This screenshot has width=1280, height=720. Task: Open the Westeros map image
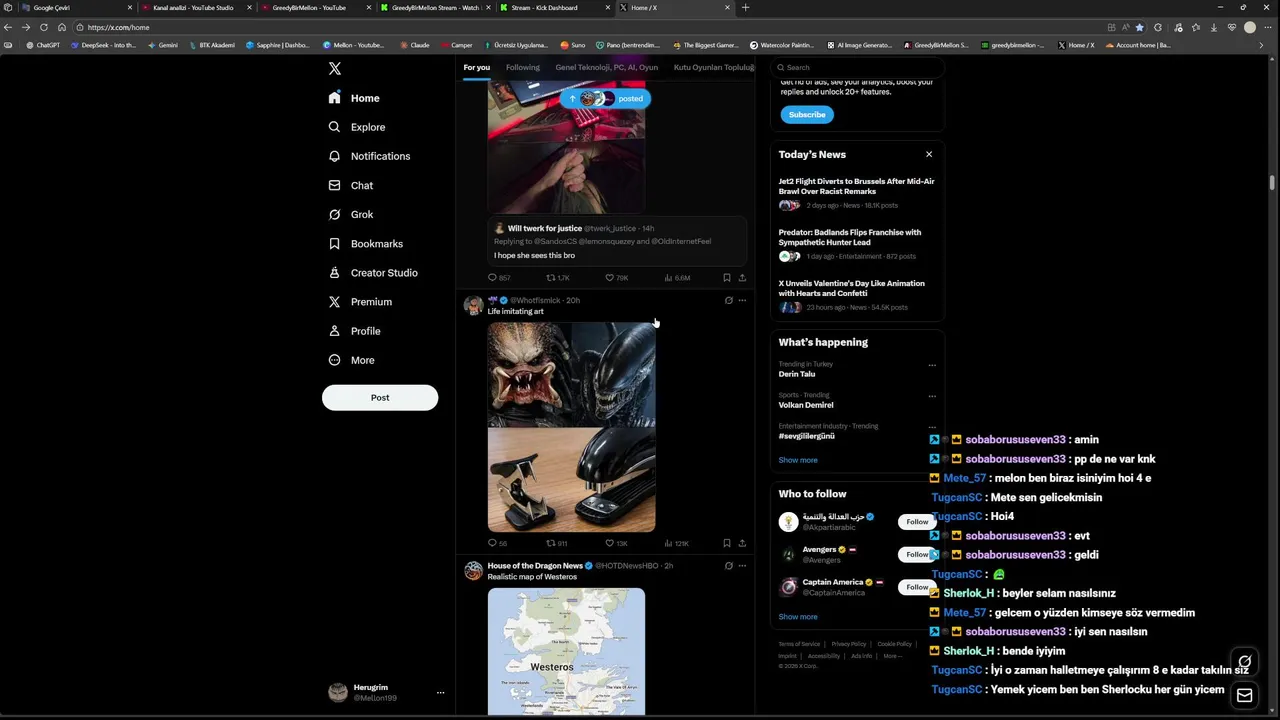click(x=566, y=652)
